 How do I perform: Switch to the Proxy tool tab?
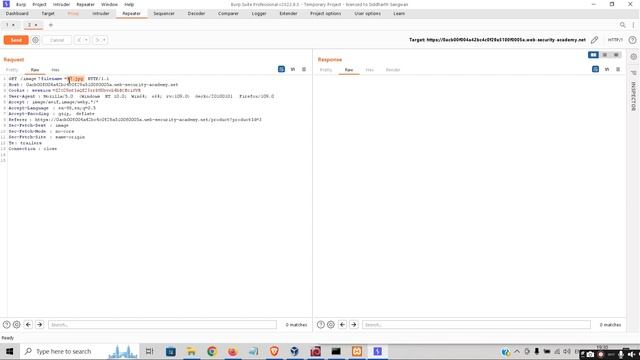point(73,13)
